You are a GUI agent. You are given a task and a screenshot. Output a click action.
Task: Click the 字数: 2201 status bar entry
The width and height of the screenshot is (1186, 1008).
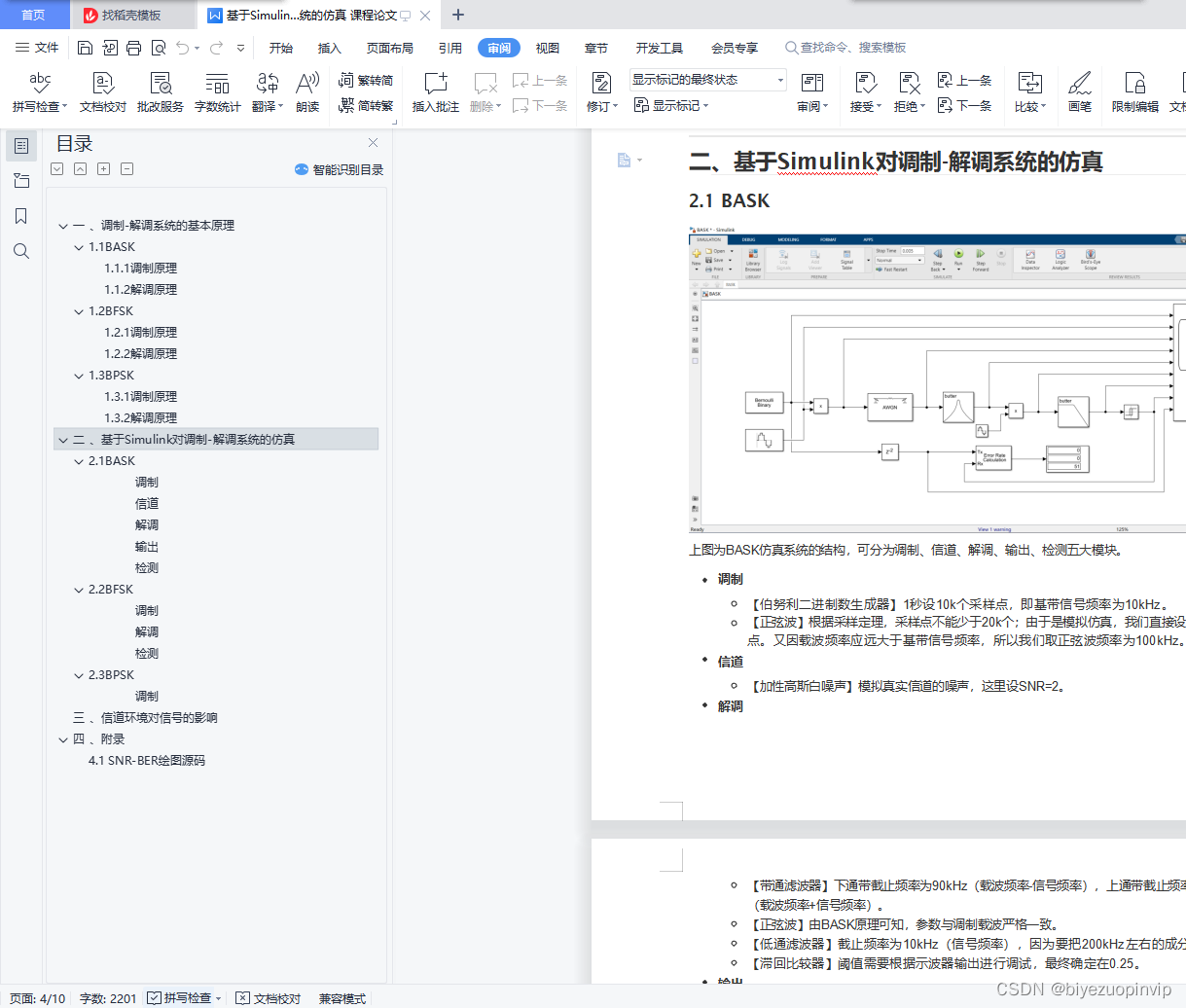pyautogui.click(x=108, y=998)
